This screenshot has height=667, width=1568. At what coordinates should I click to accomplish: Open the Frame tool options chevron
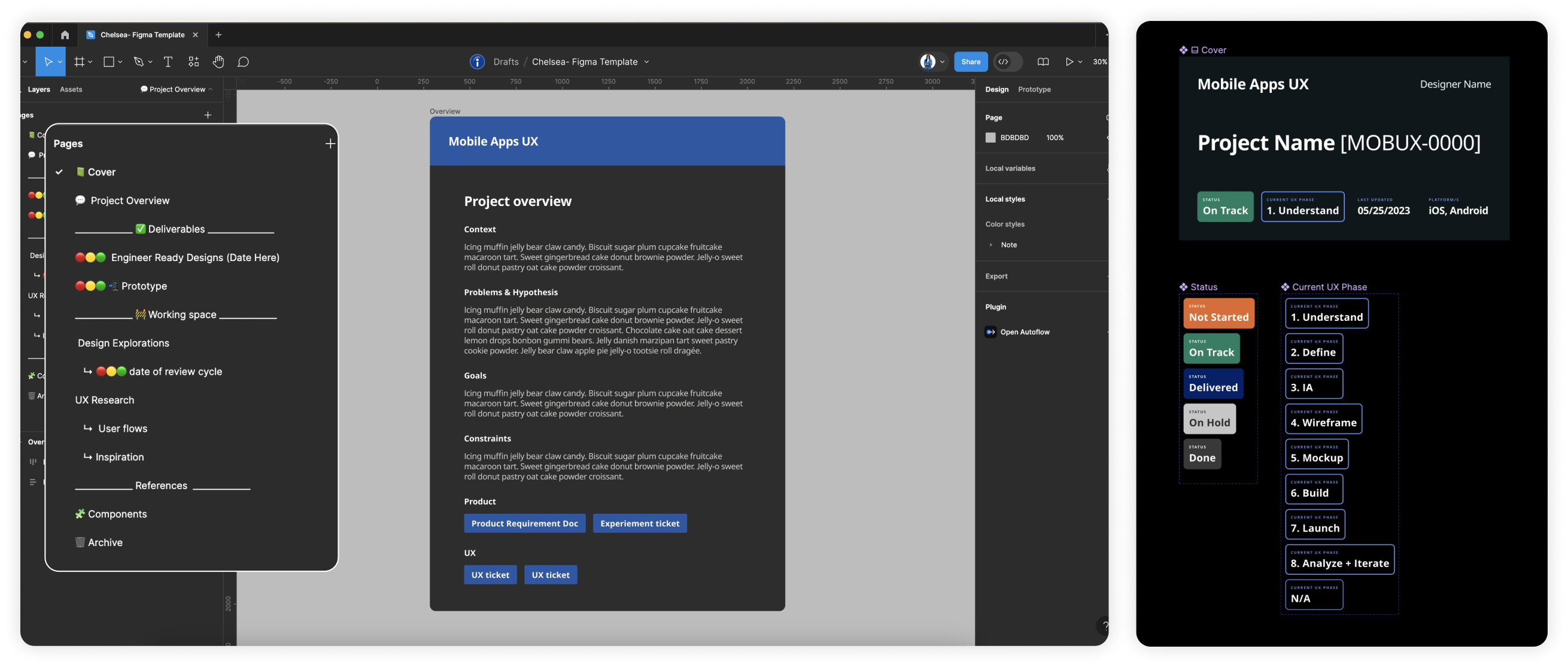[90, 62]
